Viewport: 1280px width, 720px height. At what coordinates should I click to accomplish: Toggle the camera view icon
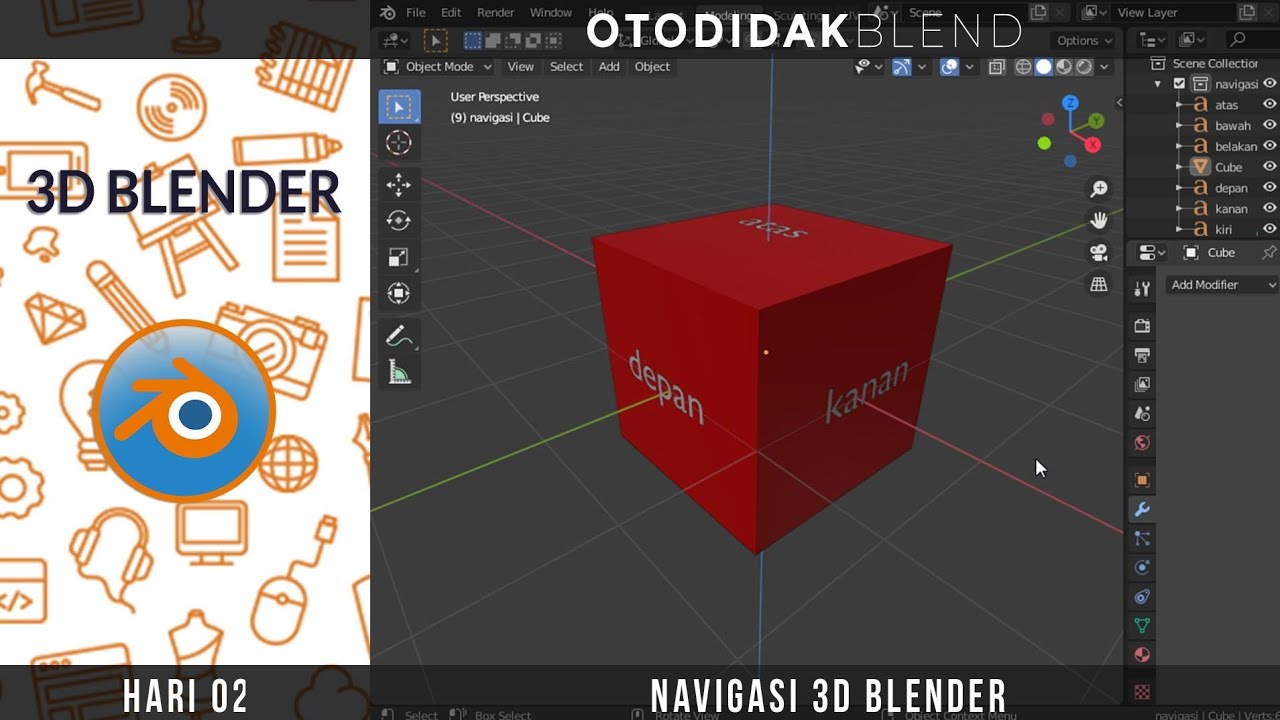pyautogui.click(x=1099, y=252)
